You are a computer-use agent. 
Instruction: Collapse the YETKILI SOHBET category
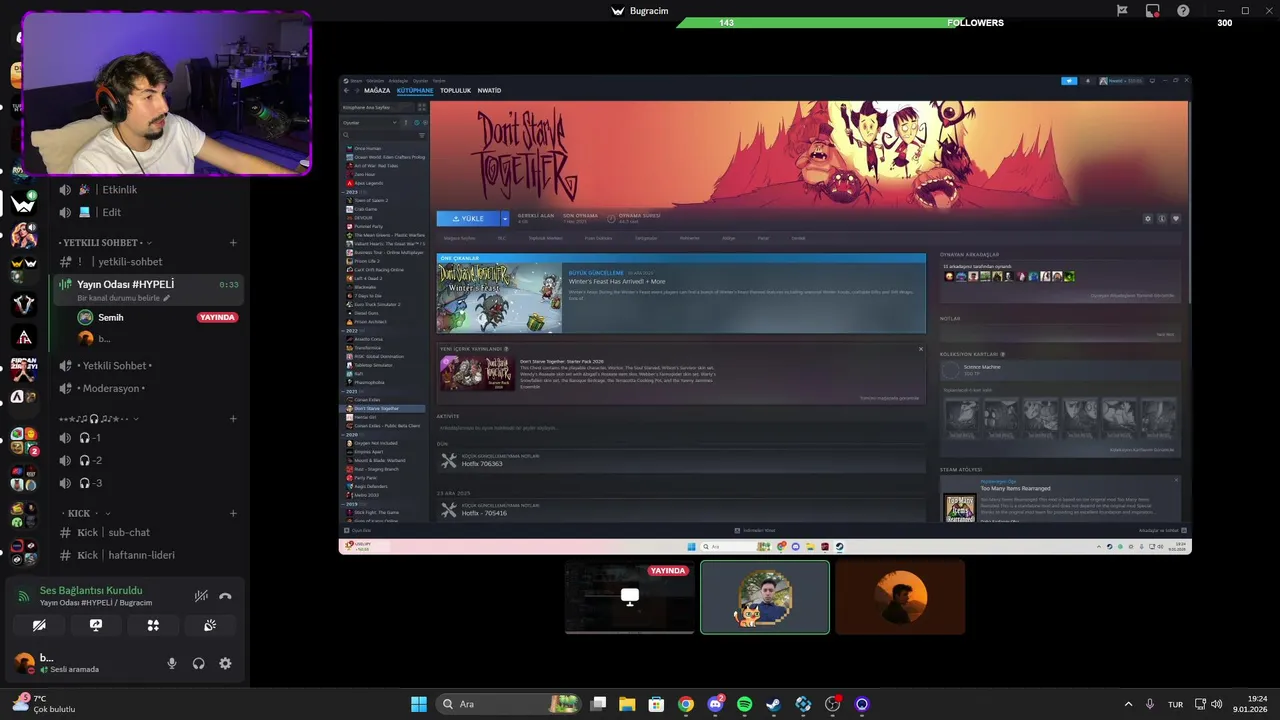pos(104,243)
